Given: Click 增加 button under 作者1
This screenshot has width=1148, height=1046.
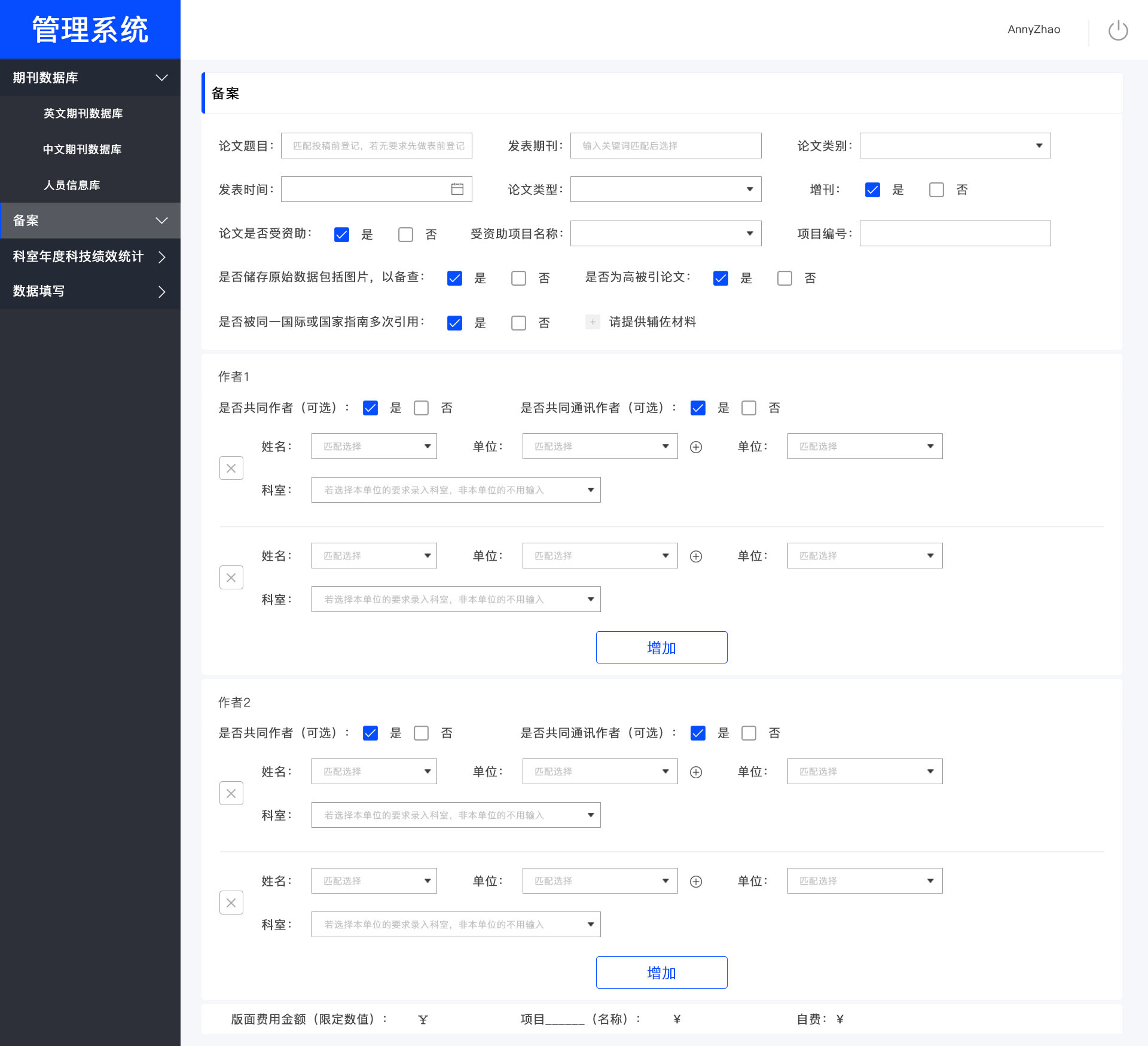Looking at the screenshot, I should 661,647.
